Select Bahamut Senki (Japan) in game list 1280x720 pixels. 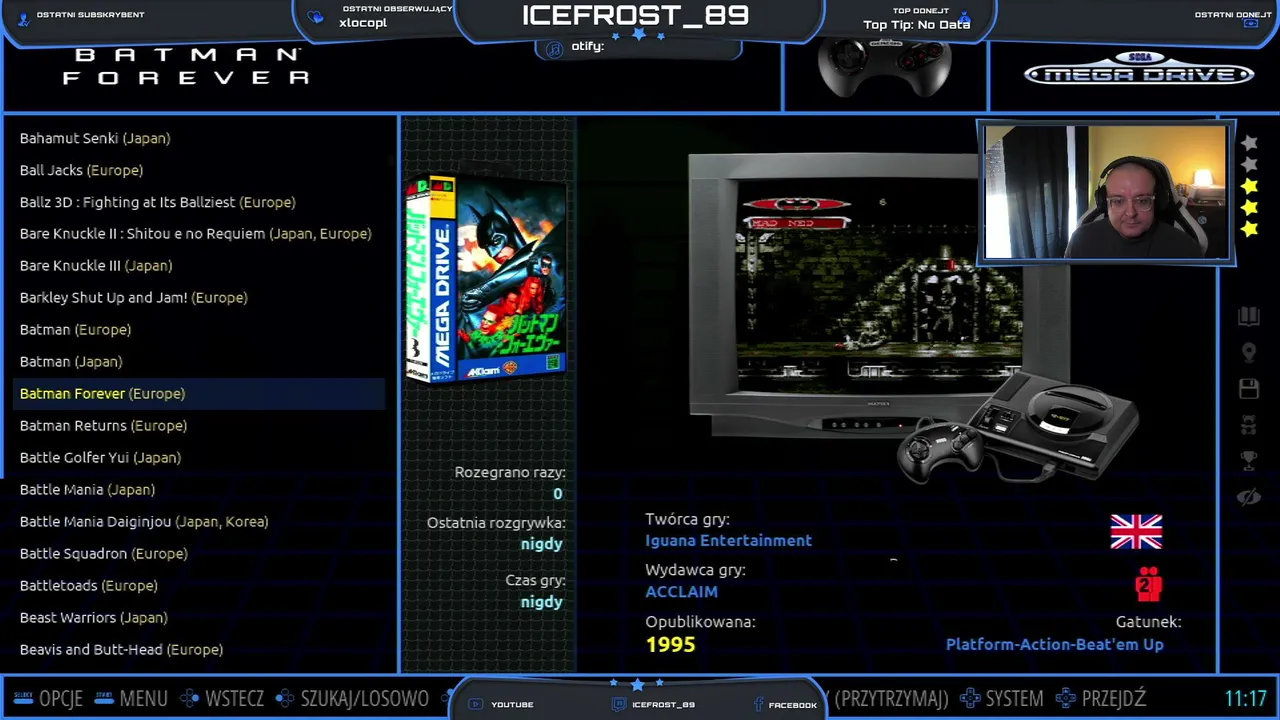click(95, 138)
